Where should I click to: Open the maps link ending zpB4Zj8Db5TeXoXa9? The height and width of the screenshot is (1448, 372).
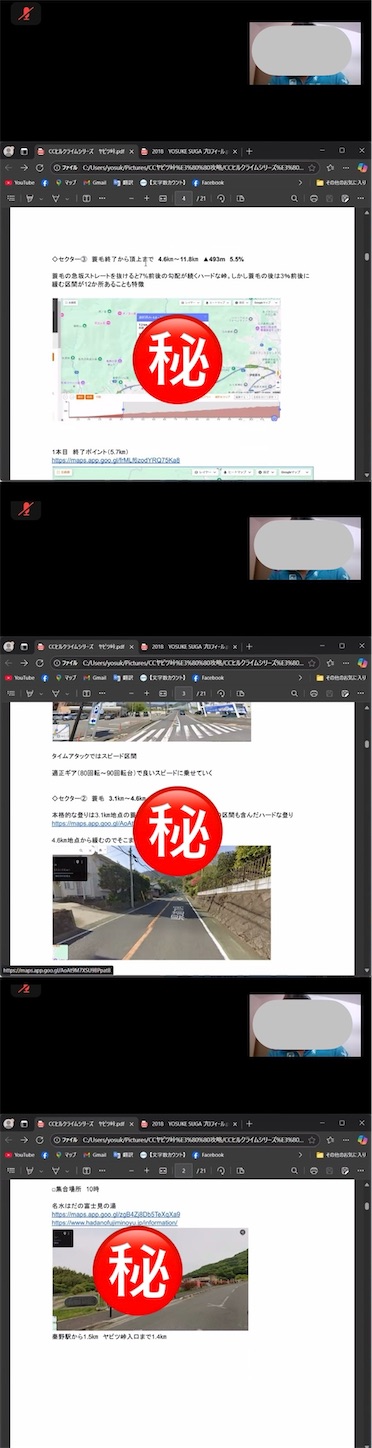[x=116, y=1215]
